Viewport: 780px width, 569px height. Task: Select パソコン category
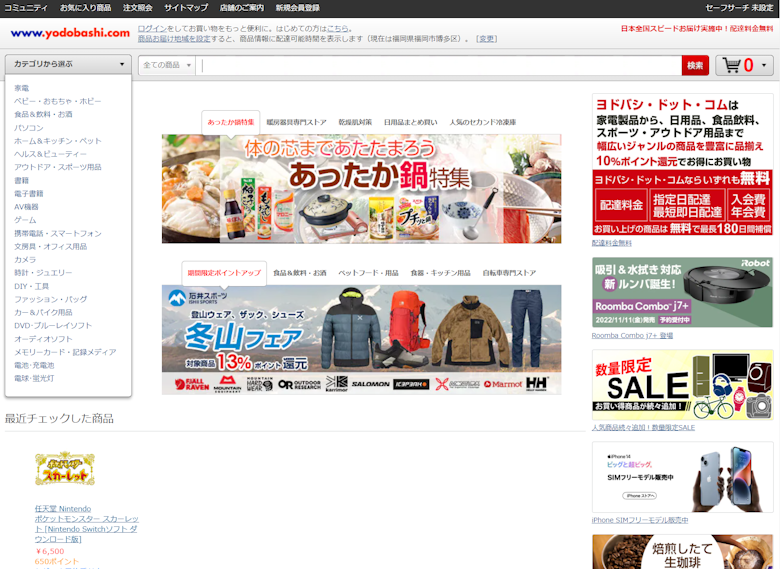[29, 128]
